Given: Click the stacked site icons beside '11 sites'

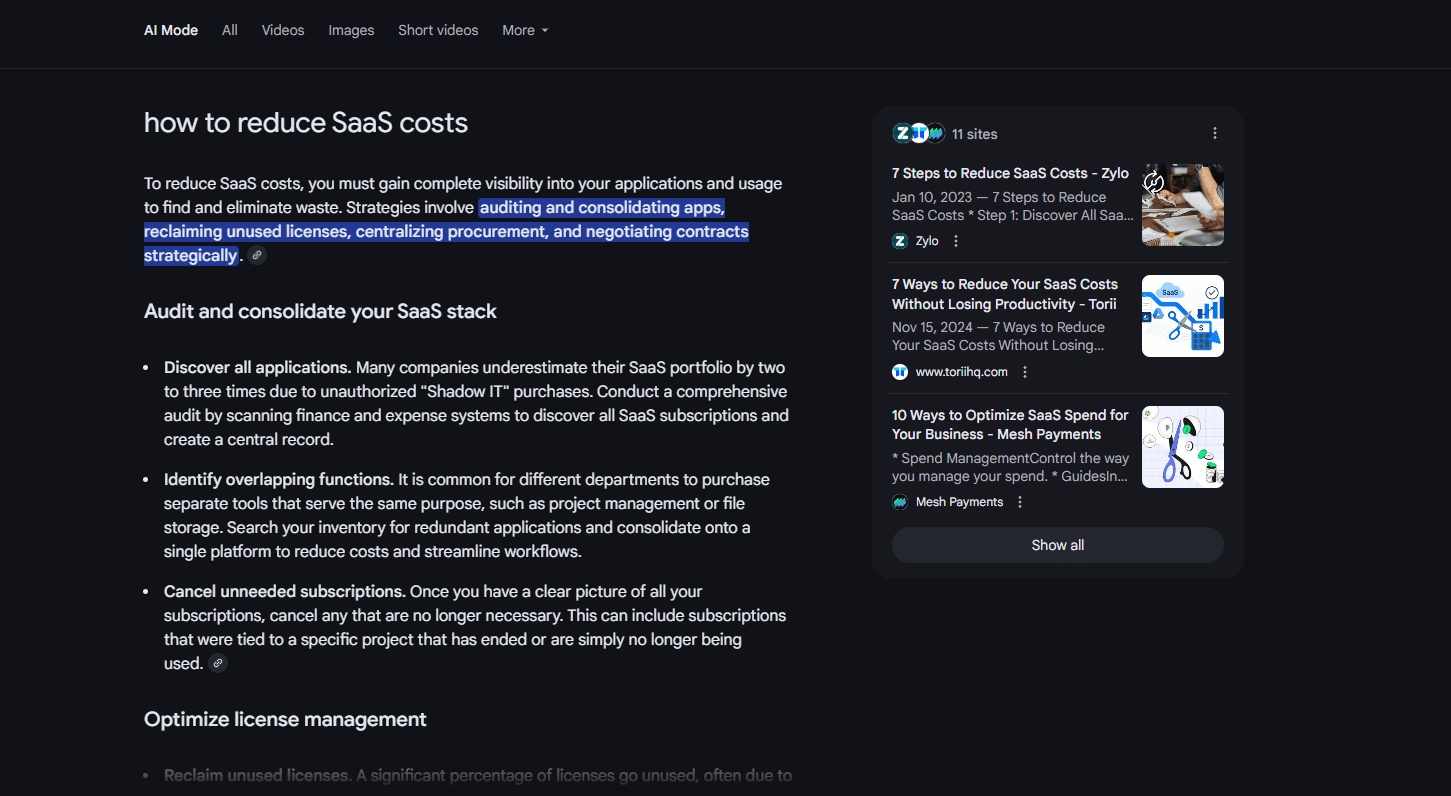Looking at the screenshot, I should point(918,133).
